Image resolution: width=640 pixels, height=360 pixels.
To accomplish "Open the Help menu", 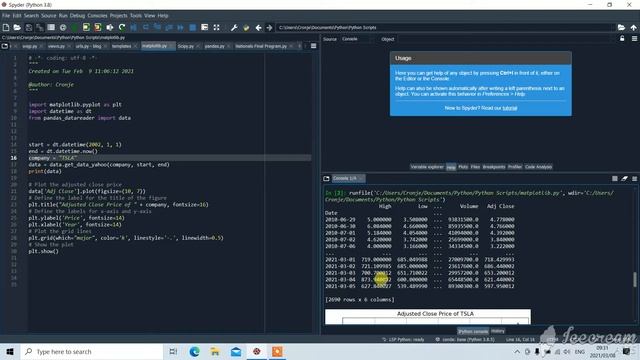I will (163, 16).
